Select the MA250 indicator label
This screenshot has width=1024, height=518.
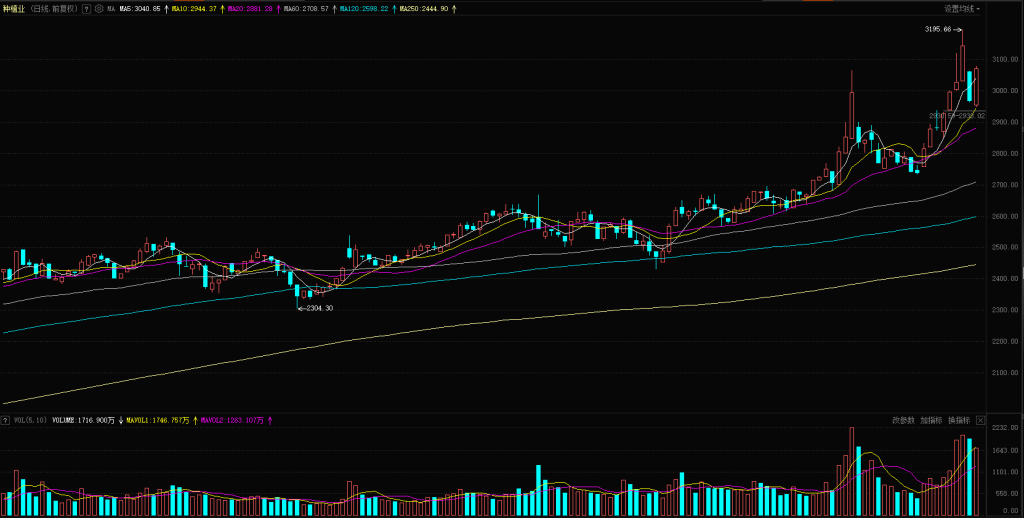pos(427,8)
